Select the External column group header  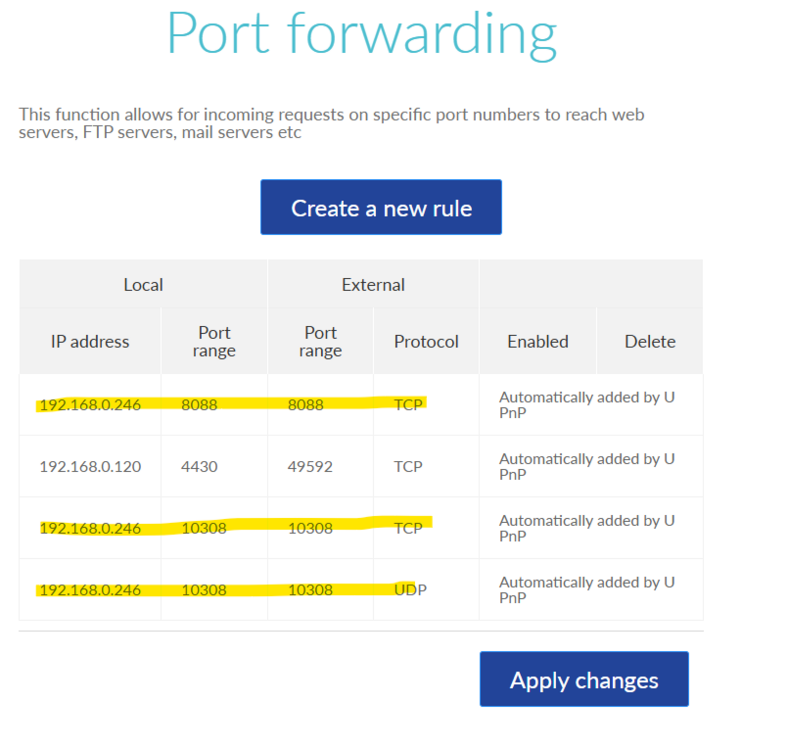(x=373, y=285)
